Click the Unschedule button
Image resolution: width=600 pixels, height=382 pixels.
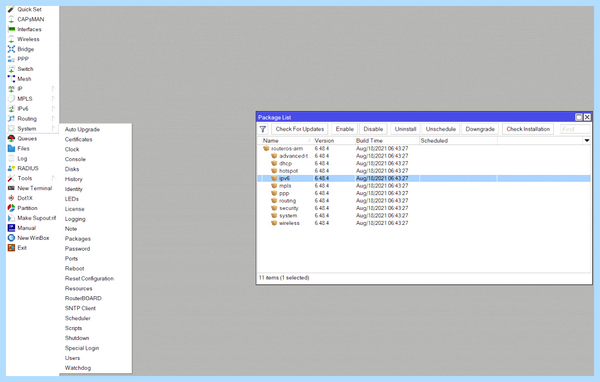(x=440, y=129)
